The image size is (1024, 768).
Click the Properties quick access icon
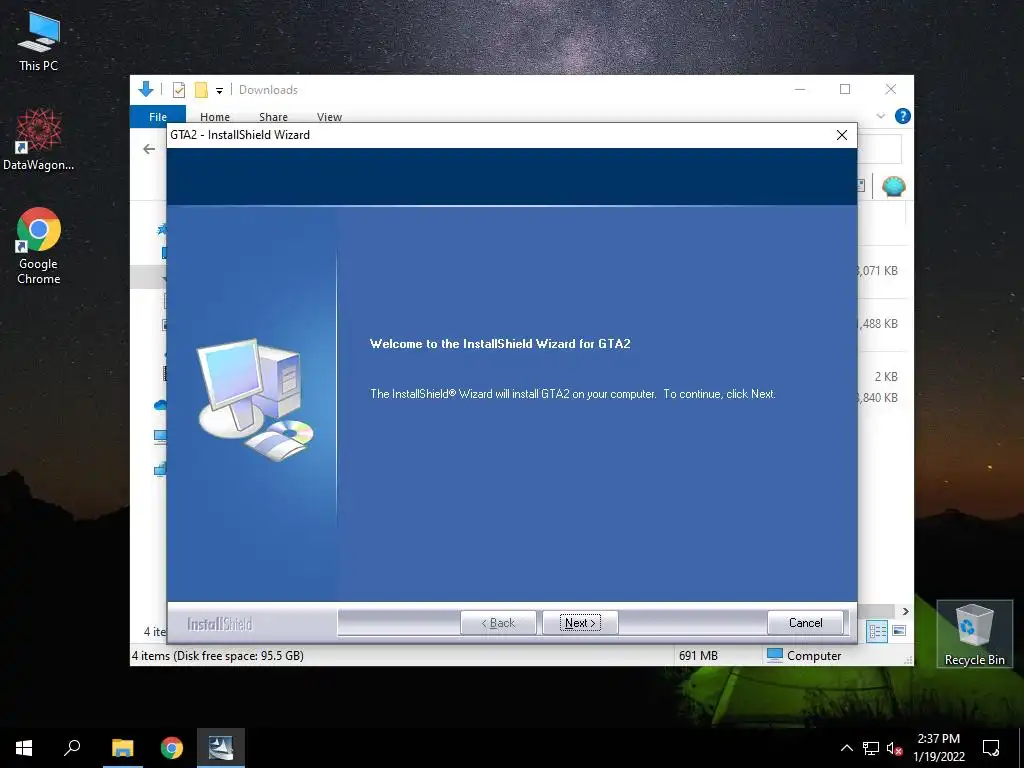click(x=178, y=90)
